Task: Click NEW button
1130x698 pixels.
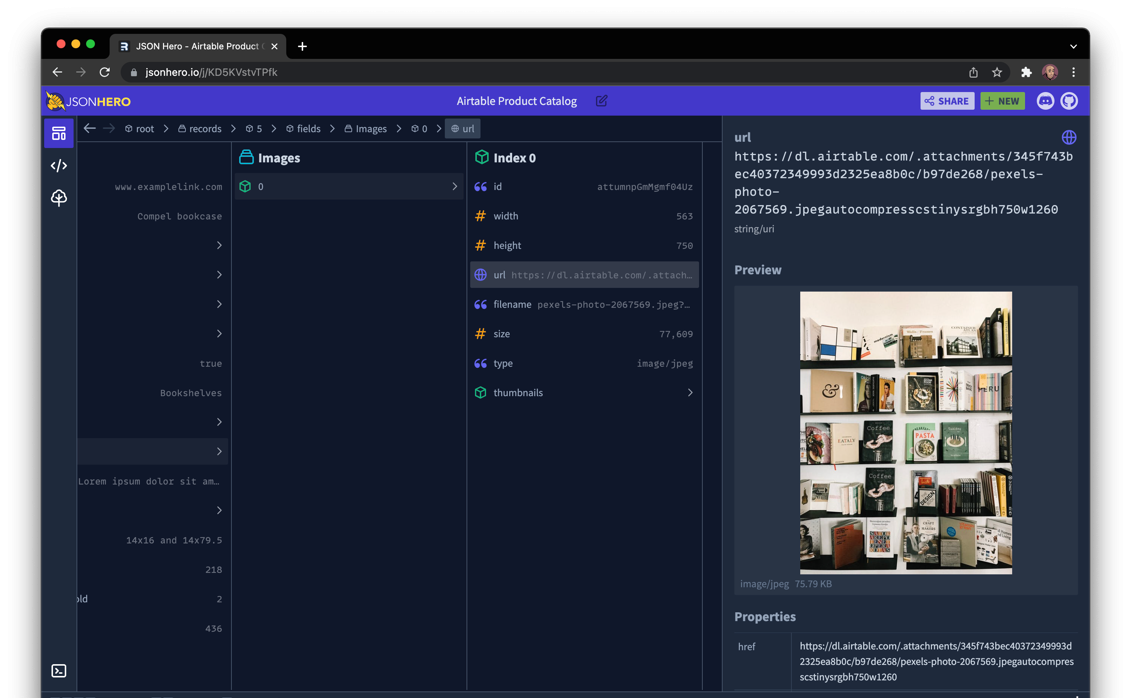Action: pos(1002,101)
